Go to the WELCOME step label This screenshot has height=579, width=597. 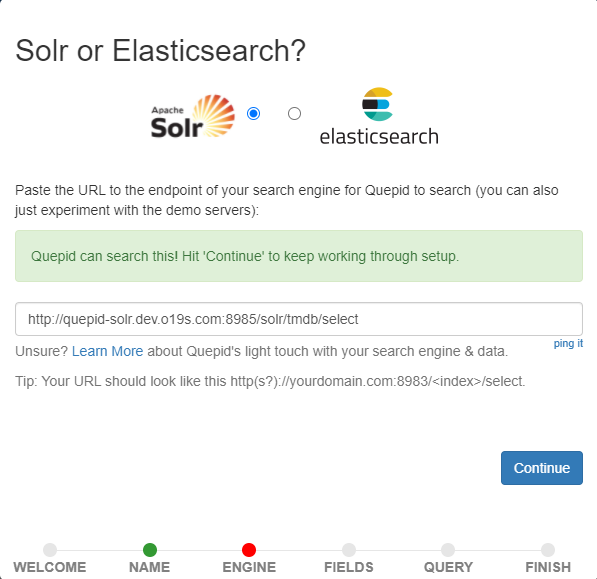tap(50, 567)
